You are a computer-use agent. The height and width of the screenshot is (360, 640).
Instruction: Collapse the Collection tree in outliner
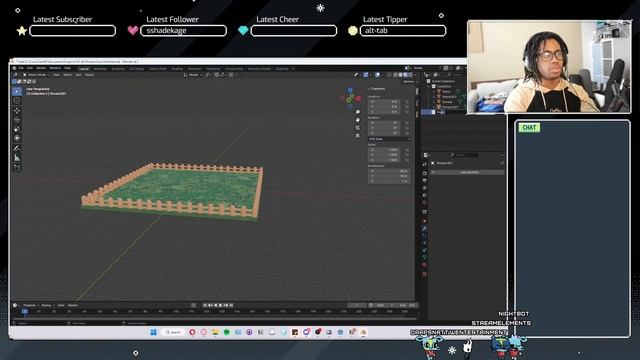click(x=429, y=86)
